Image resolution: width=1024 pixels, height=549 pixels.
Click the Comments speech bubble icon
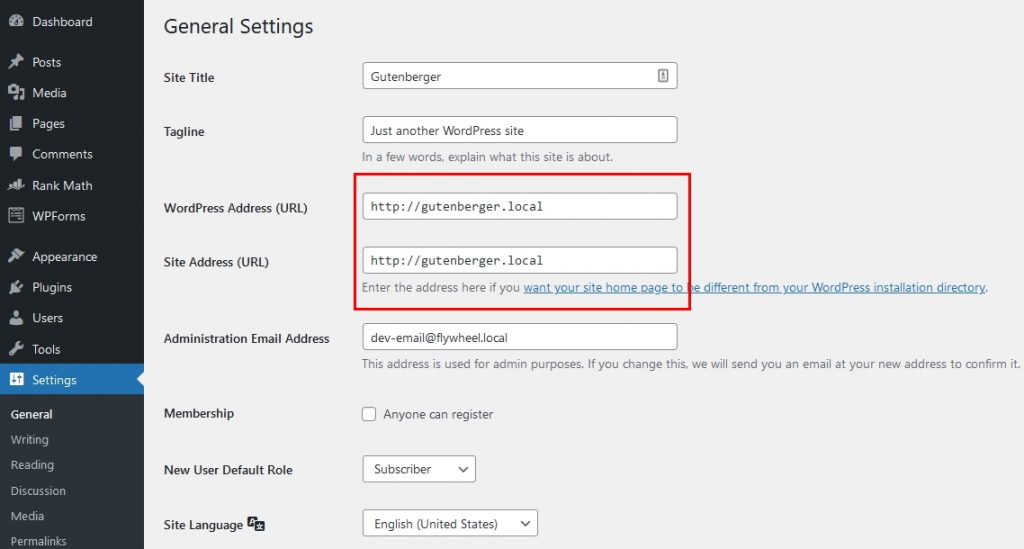coord(16,154)
